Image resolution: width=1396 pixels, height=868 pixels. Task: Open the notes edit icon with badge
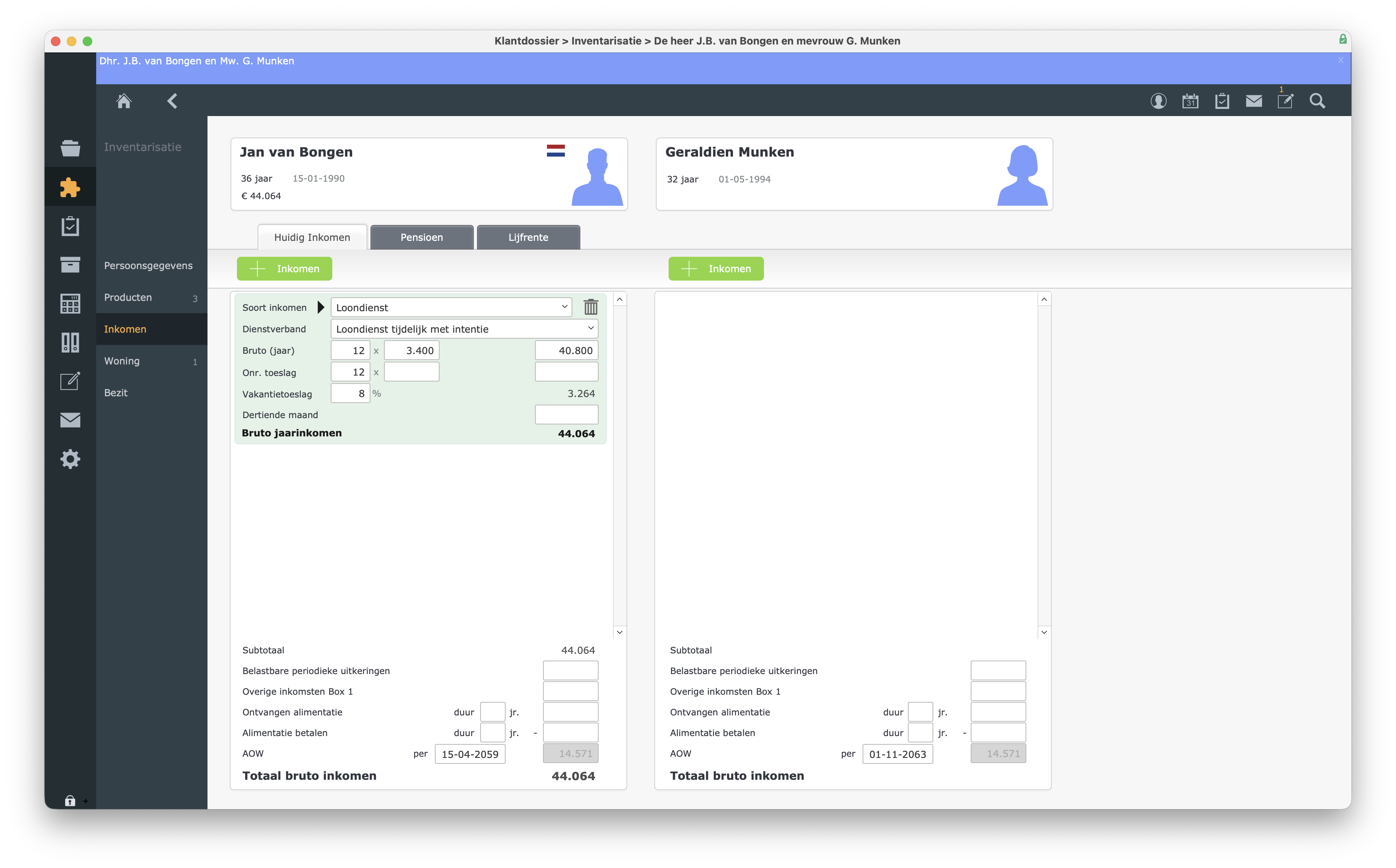pos(1285,101)
